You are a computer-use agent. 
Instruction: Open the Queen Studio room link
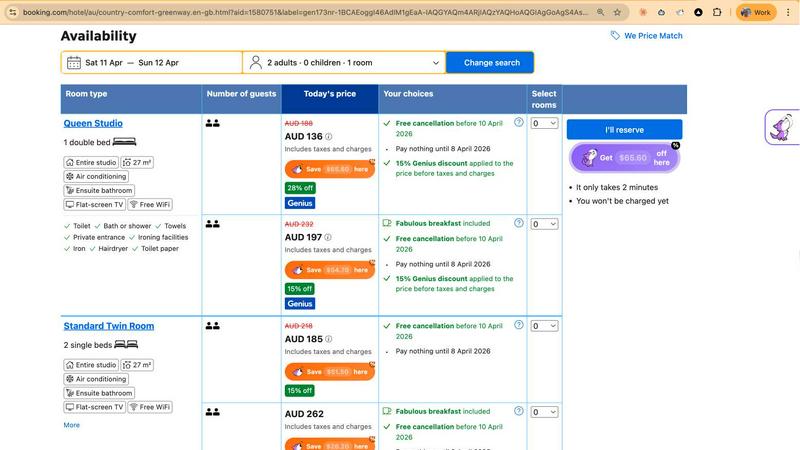(93, 124)
